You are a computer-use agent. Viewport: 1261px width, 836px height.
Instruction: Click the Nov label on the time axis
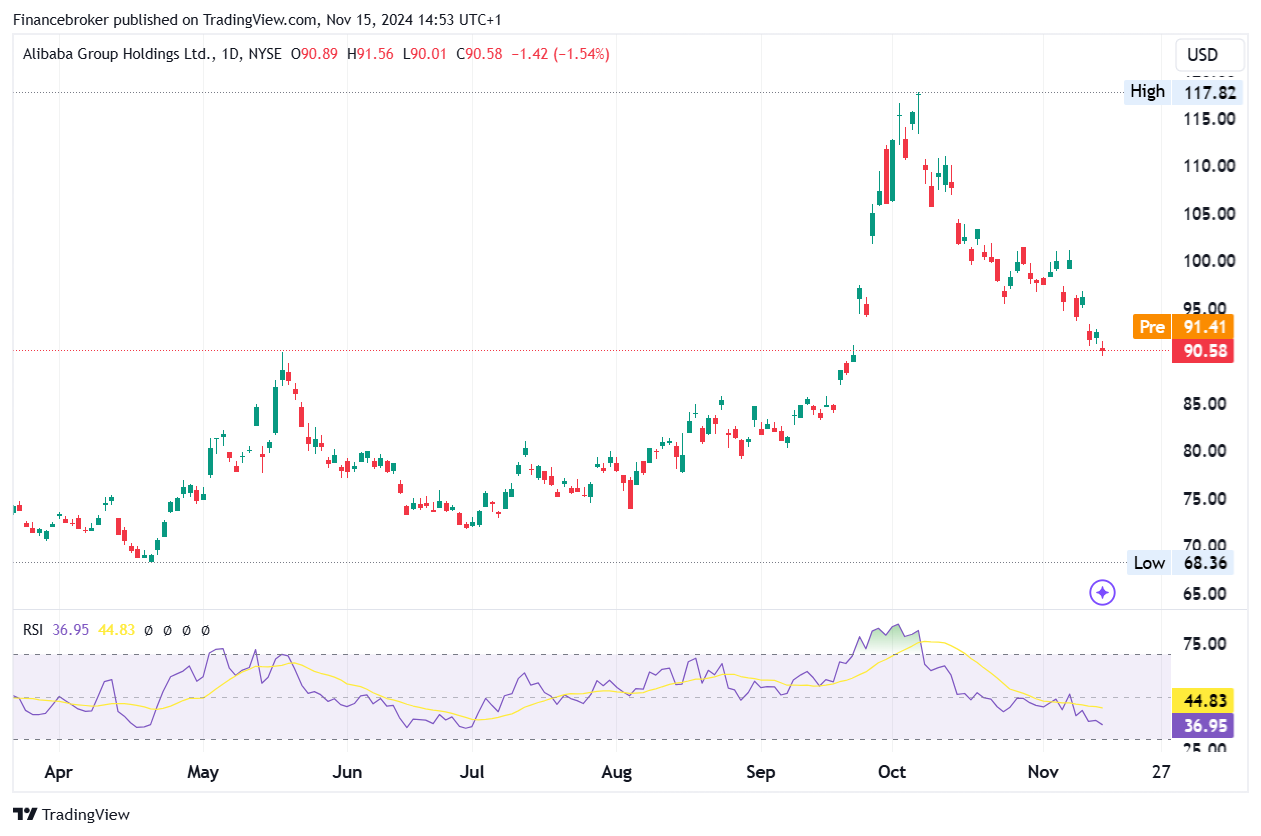(1043, 773)
